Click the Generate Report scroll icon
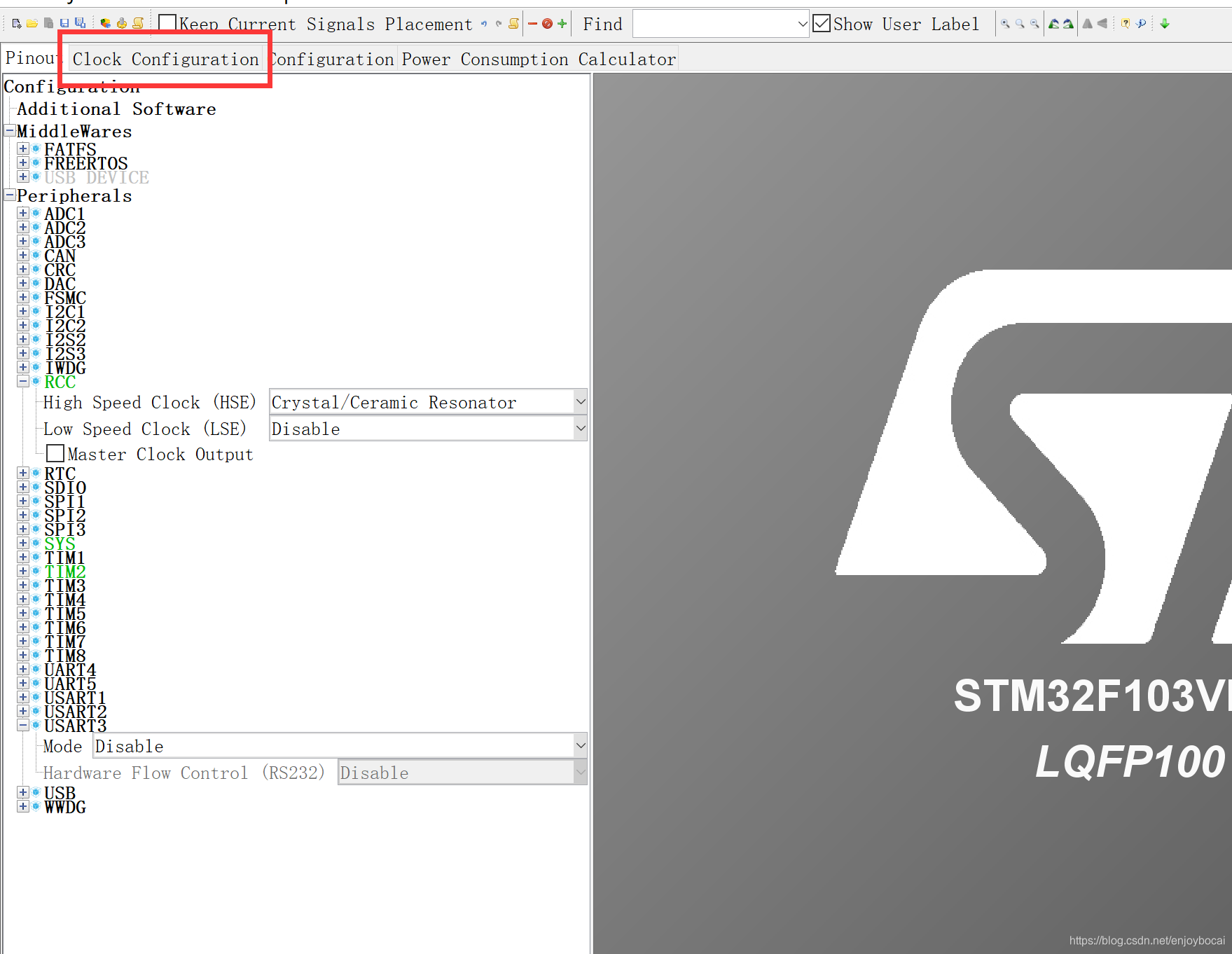The image size is (1232, 954). [138, 24]
